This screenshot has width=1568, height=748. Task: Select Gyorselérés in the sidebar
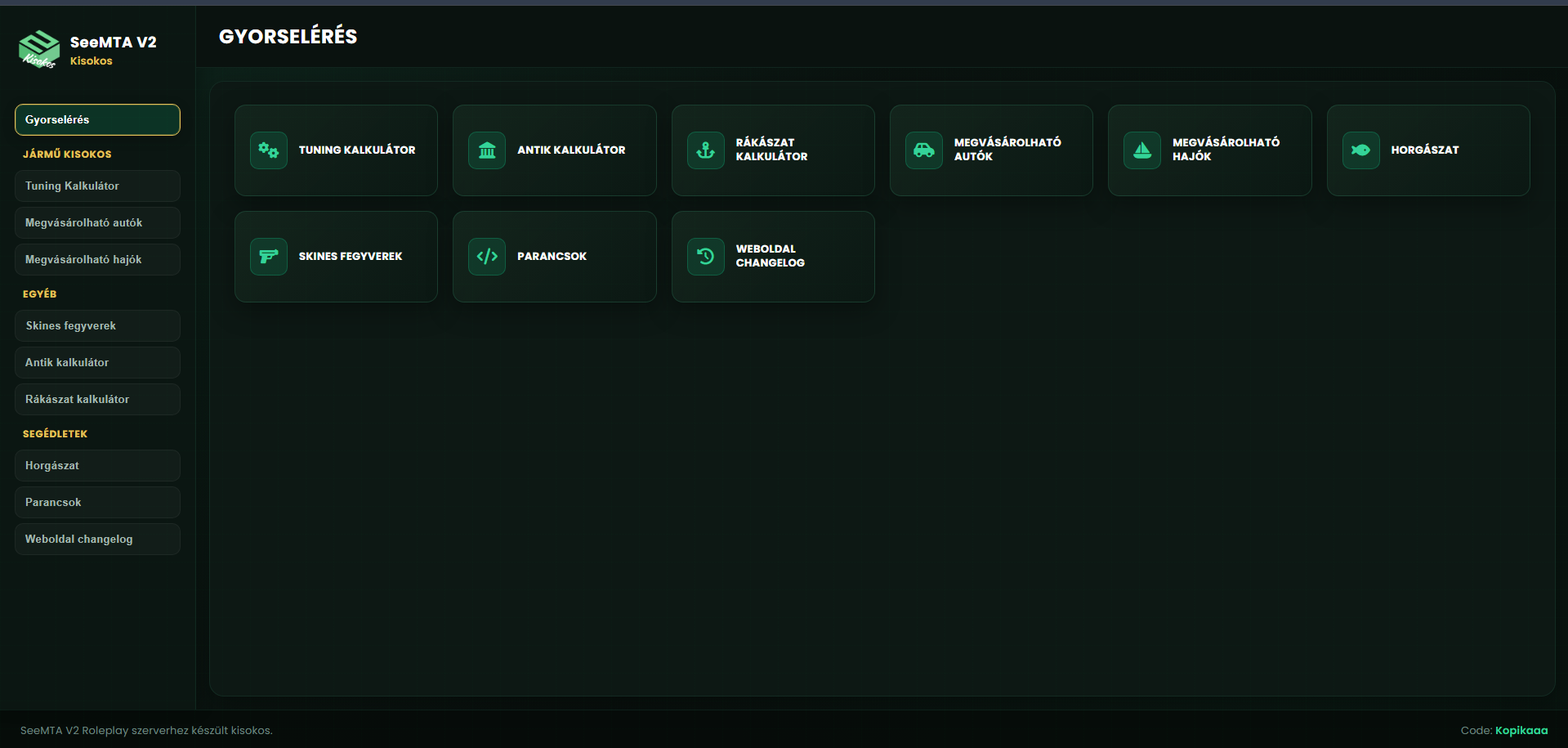[97, 119]
